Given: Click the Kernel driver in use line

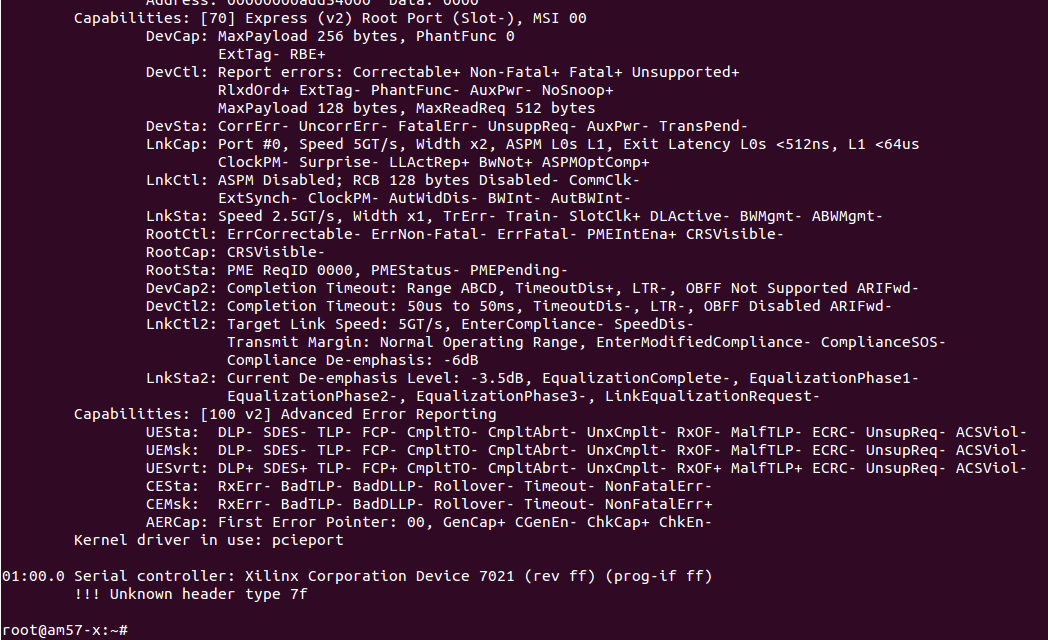Looking at the screenshot, I should [208, 540].
